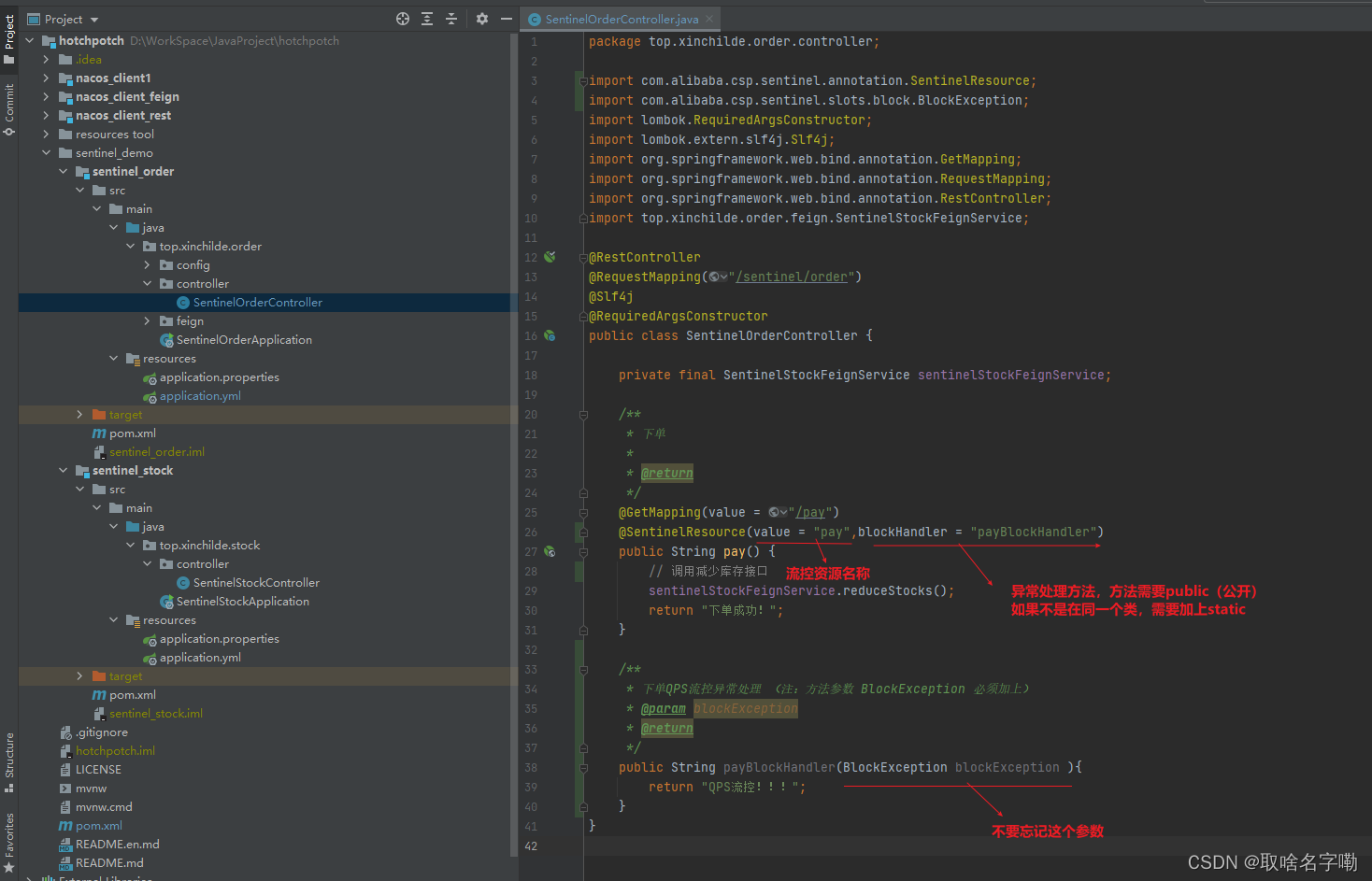The width and height of the screenshot is (1372, 881).
Task: Click the Commit tool window icon
Action: [9, 131]
